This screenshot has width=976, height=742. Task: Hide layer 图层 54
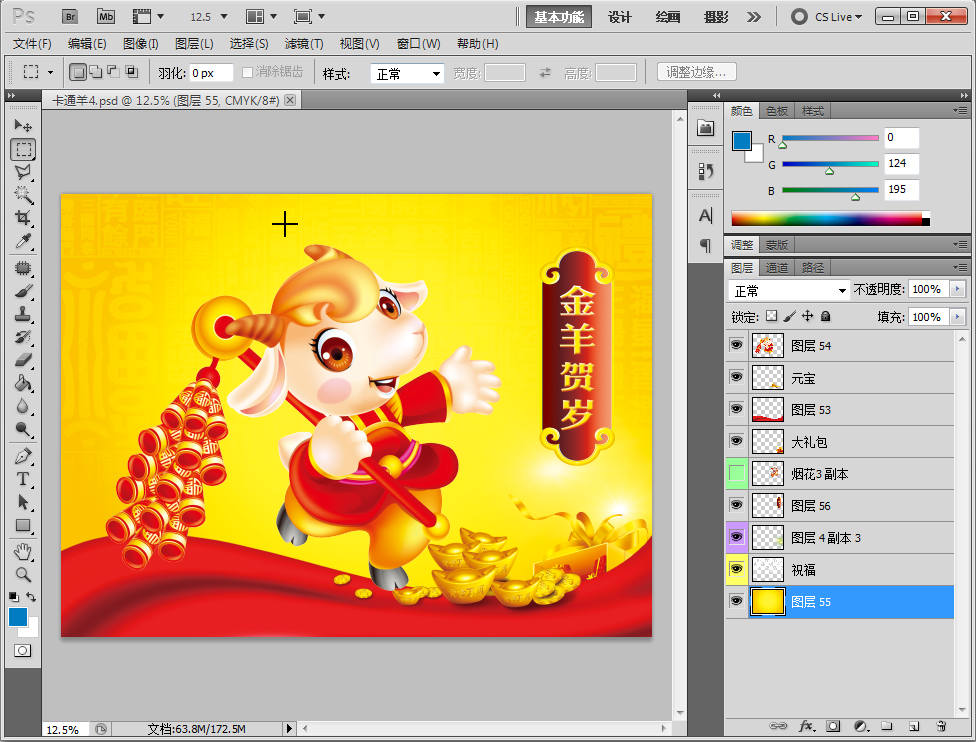pyautogui.click(x=737, y=345)
